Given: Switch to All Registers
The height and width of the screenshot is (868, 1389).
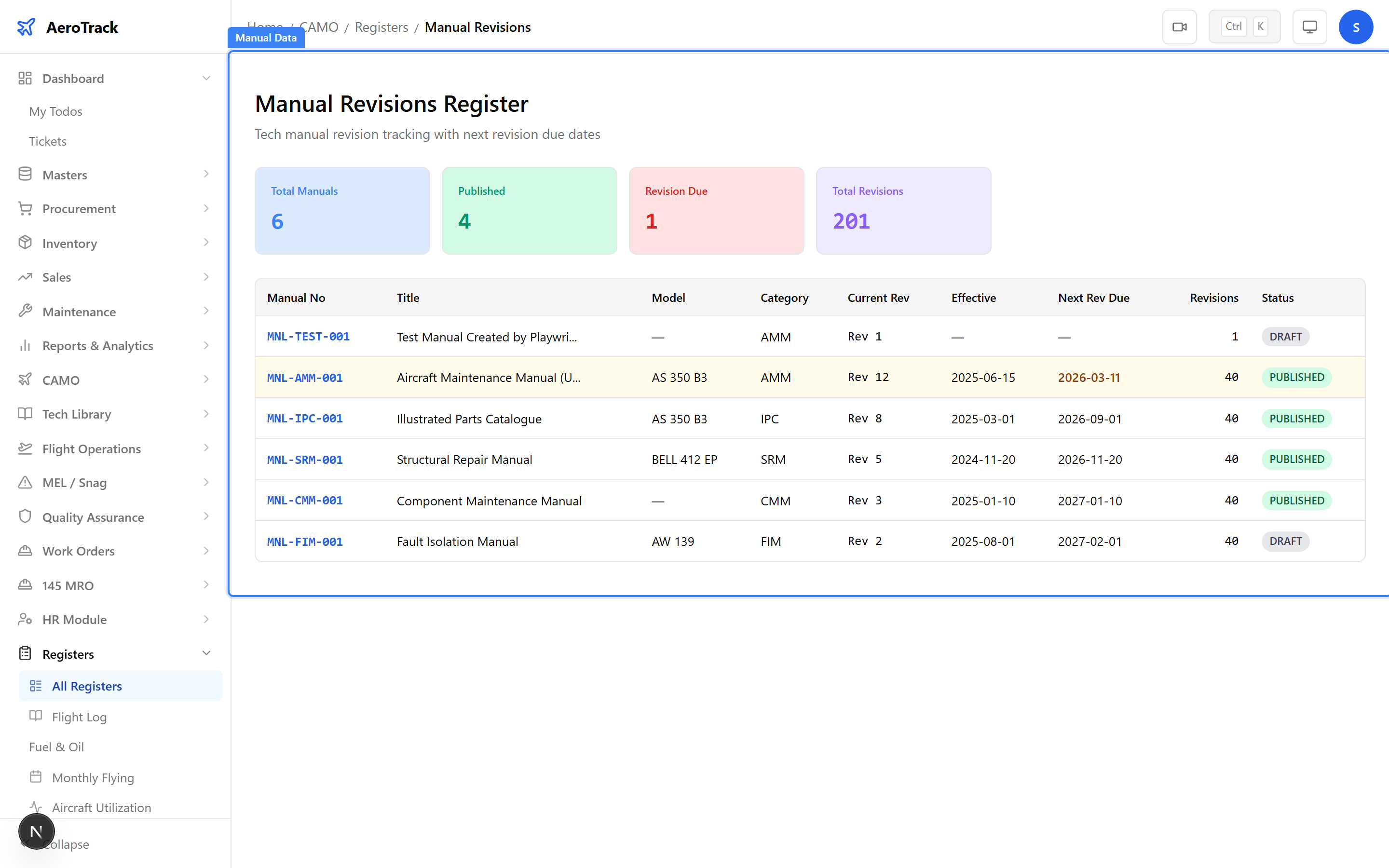Looking at the screenshot, I should 87,685.
